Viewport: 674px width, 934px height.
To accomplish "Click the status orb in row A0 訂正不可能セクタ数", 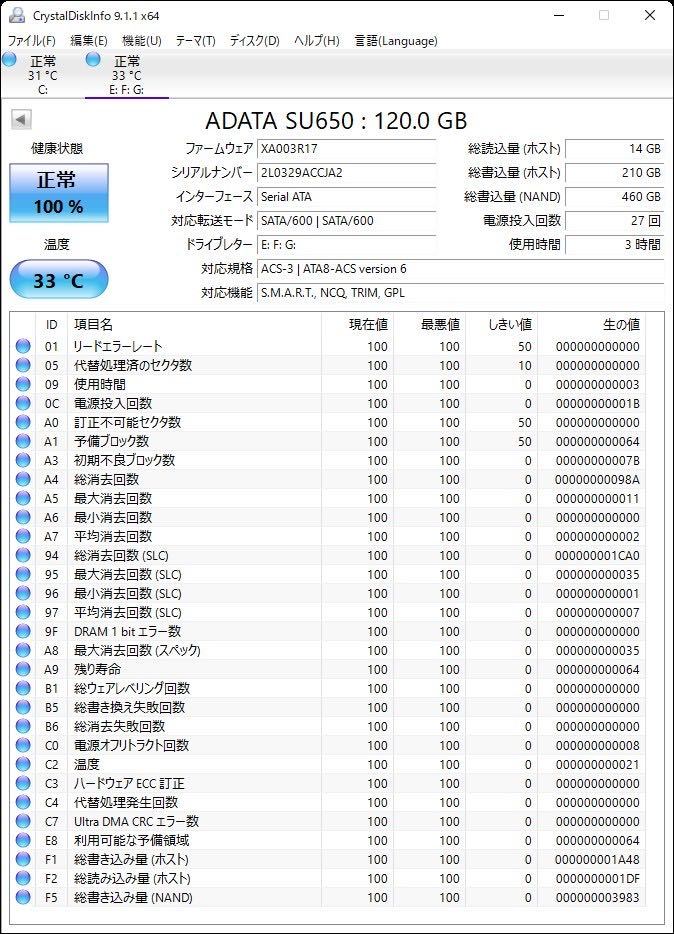I will pyautogui.click(x=23, y=422).
